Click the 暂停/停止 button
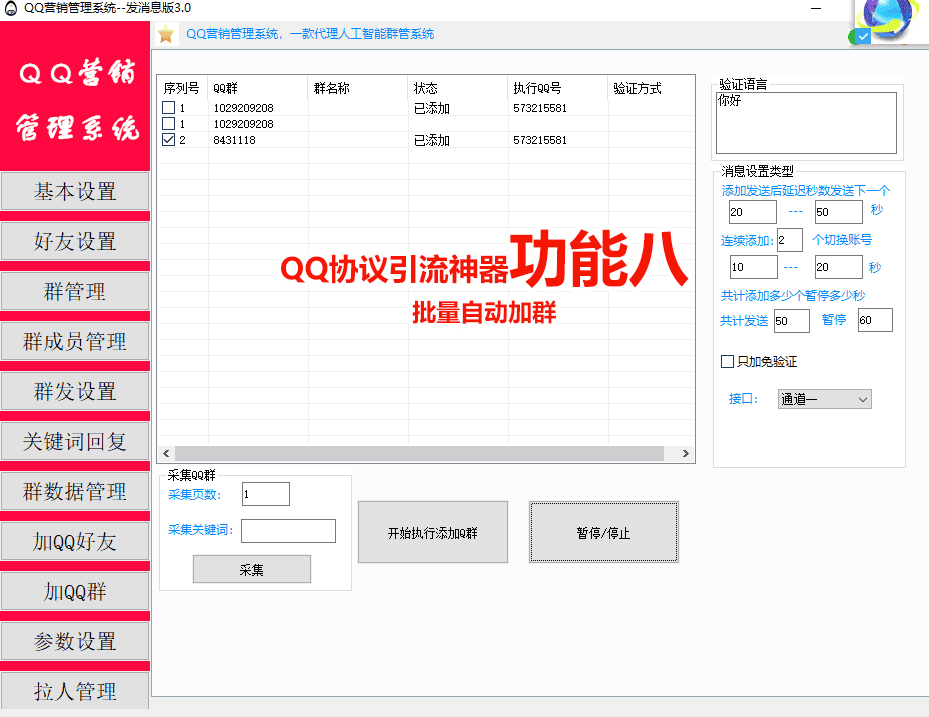This screenshot has width=929, height=717. click(x=603, y=533)
